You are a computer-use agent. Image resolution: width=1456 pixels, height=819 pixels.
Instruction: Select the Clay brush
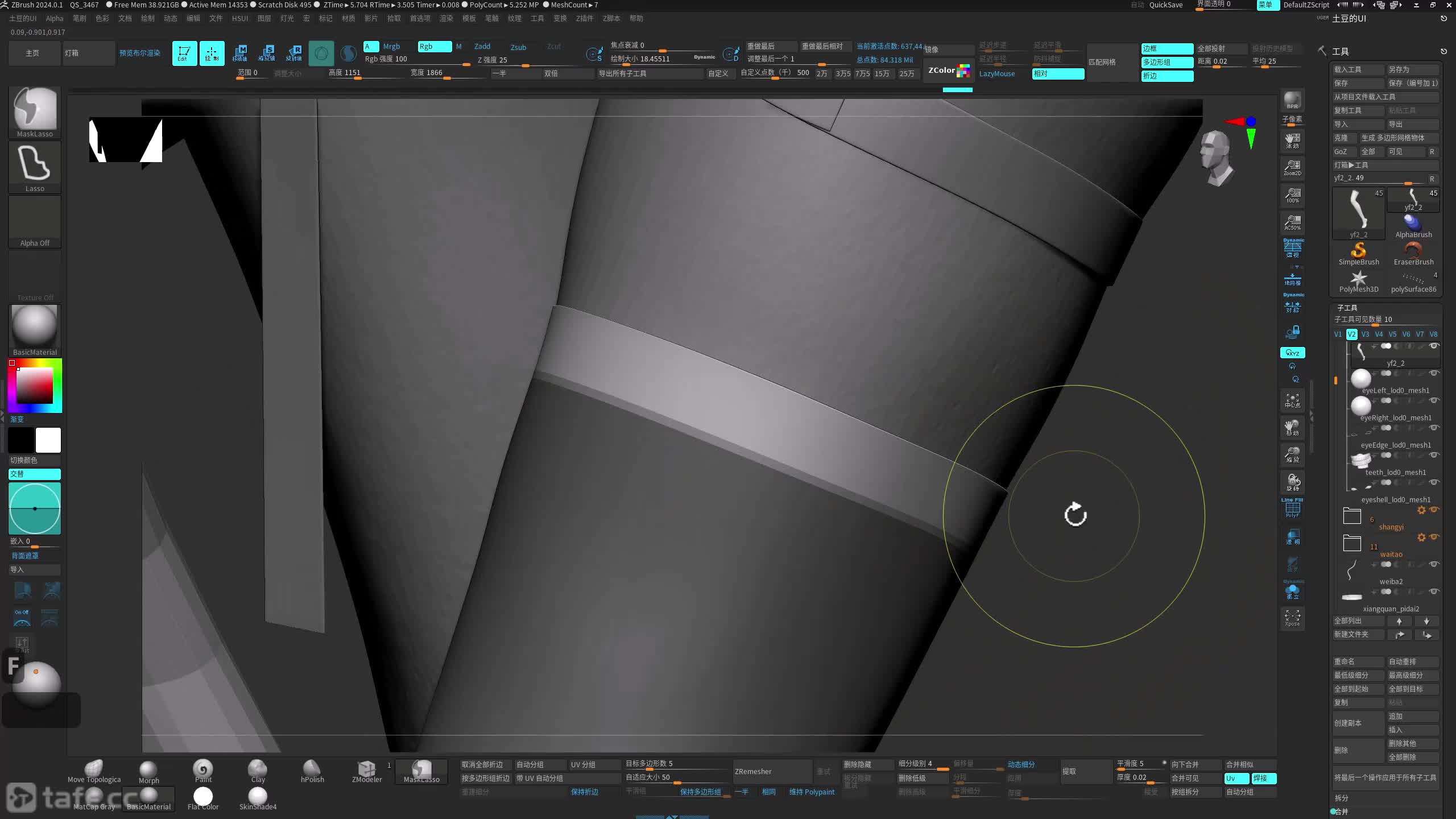(x=258, y=771)
